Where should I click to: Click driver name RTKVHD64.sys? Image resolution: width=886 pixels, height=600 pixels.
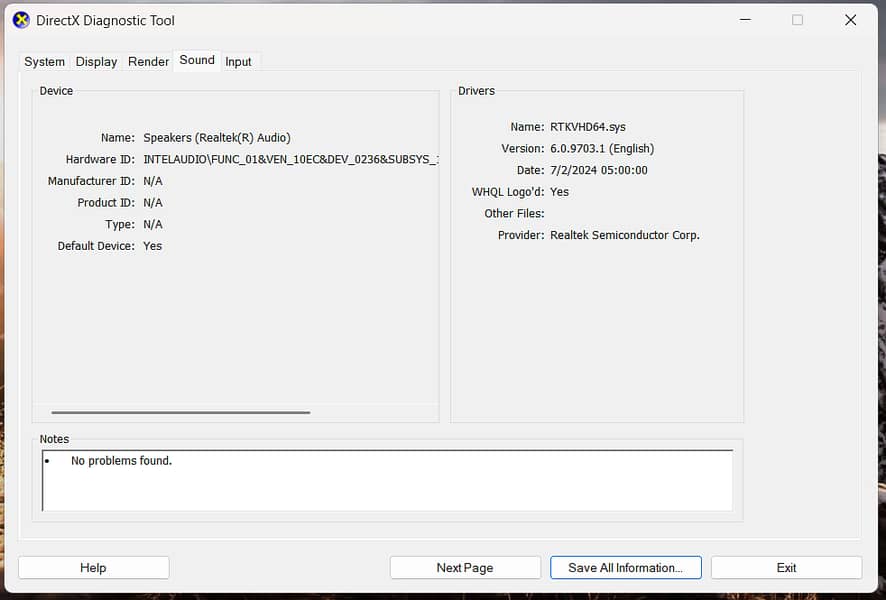pyautogui.click(x=588, y=127)
